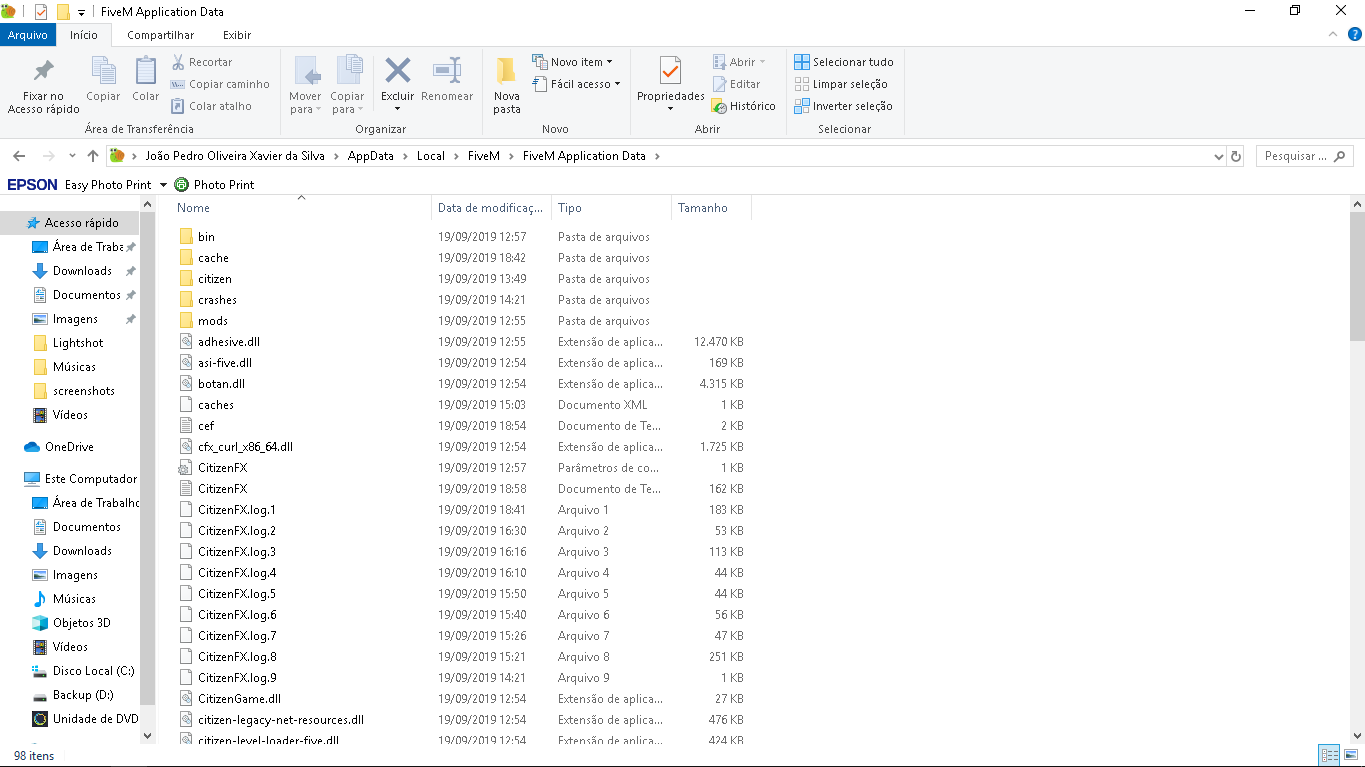Viewport: 1365px width, 767px height.
Task: Select all items with Selecionar tudo
Action: [x=844, y=62]
